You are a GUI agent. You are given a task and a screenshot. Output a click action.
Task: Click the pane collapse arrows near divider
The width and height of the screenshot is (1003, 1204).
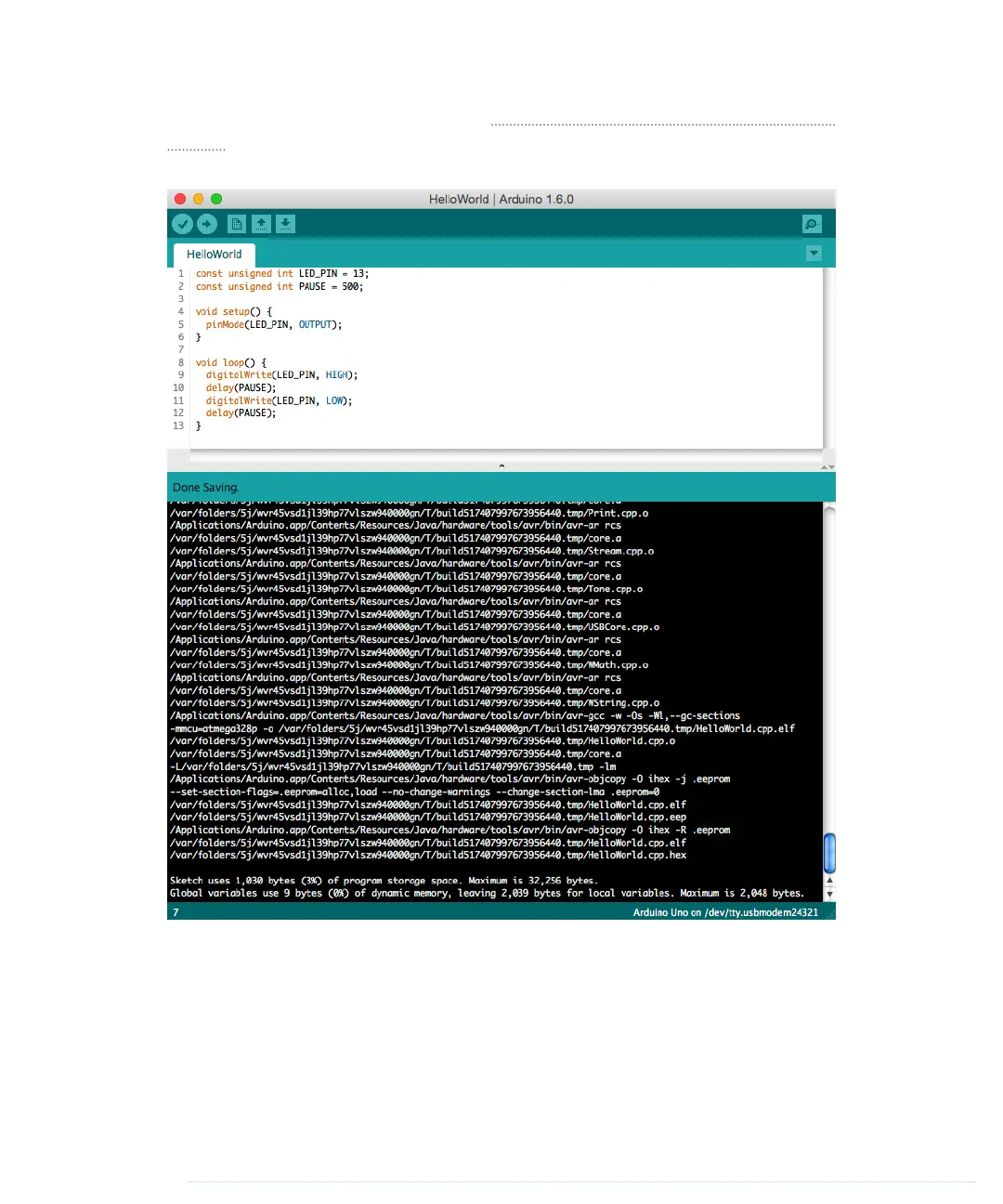tap(828, 466)
